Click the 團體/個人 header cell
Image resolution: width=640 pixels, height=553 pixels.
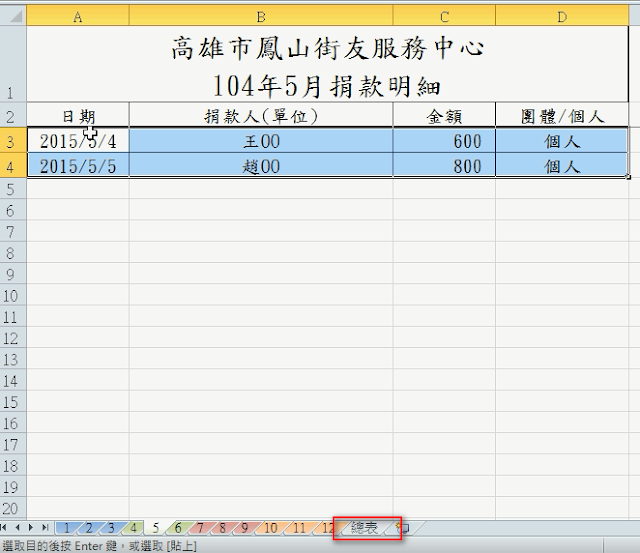tap(562, 115)
